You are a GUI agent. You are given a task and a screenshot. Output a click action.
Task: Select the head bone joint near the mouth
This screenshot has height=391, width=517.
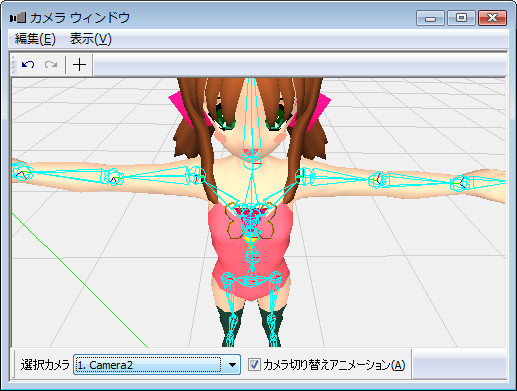pyautogui.click(x=252, y=162)
